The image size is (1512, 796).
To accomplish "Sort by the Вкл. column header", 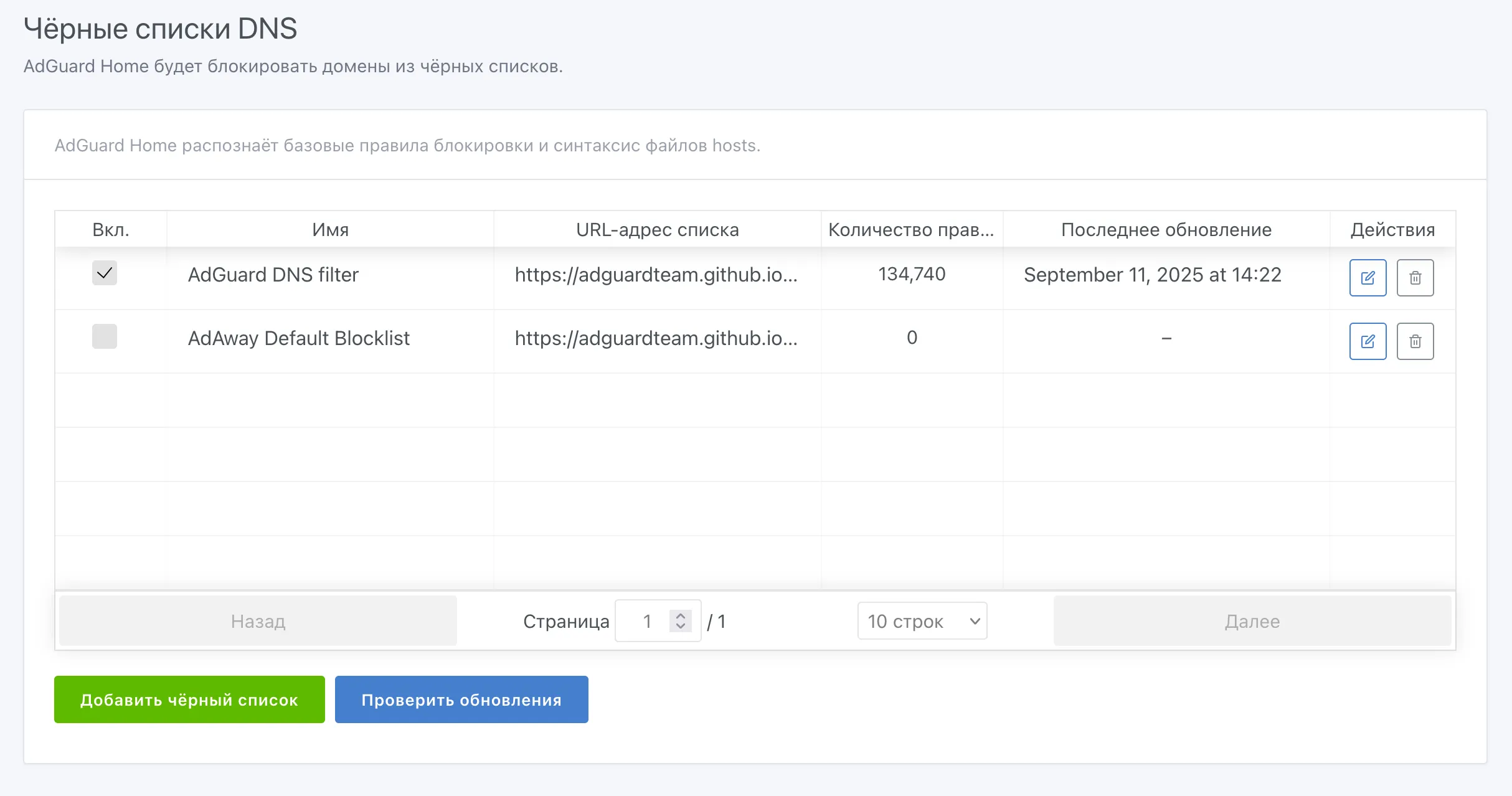I will tap(111, 230).
